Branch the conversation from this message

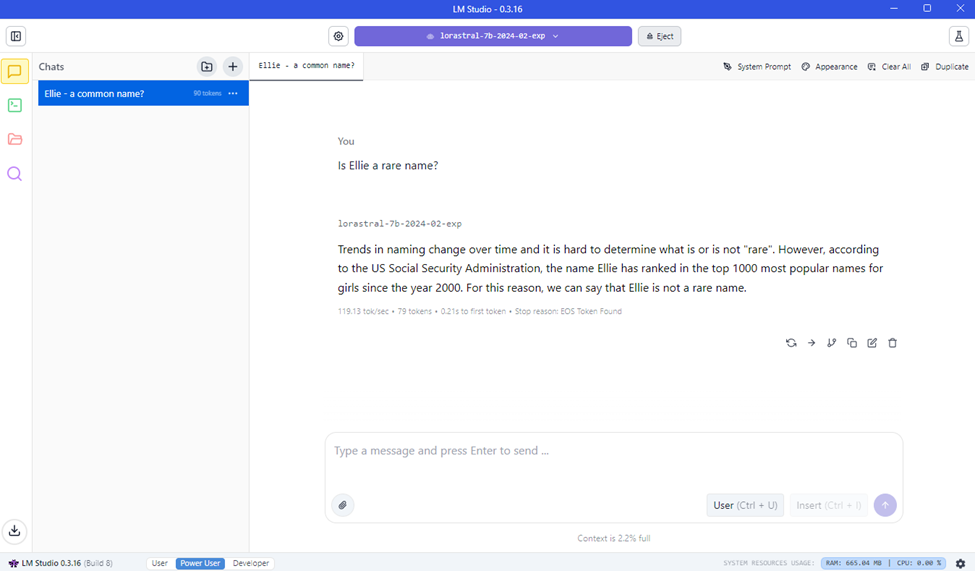831,343
